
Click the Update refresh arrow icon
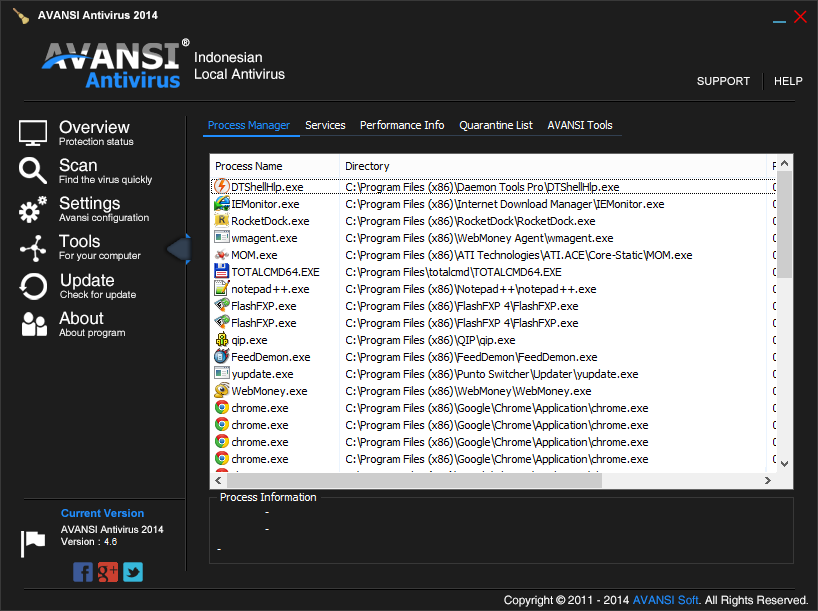33,286
